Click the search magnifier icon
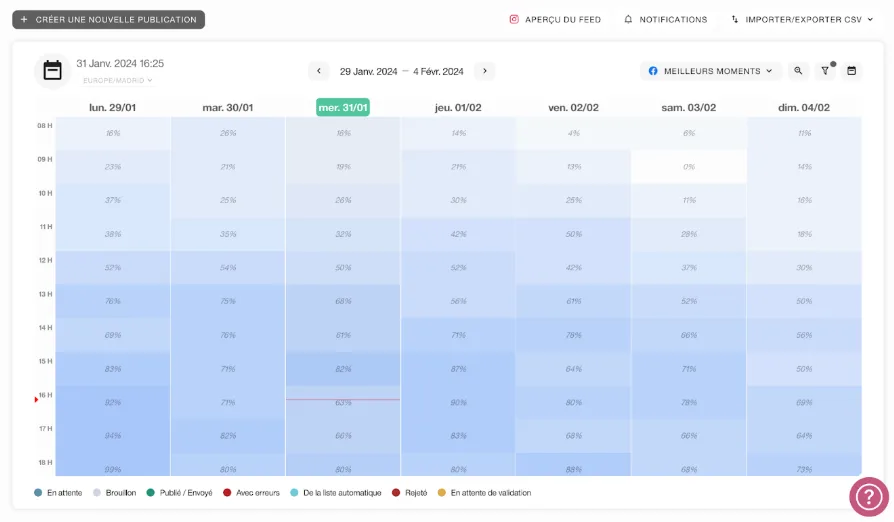Image resolution: width=894 pixels, height=522 pixels. coord(798,71)
